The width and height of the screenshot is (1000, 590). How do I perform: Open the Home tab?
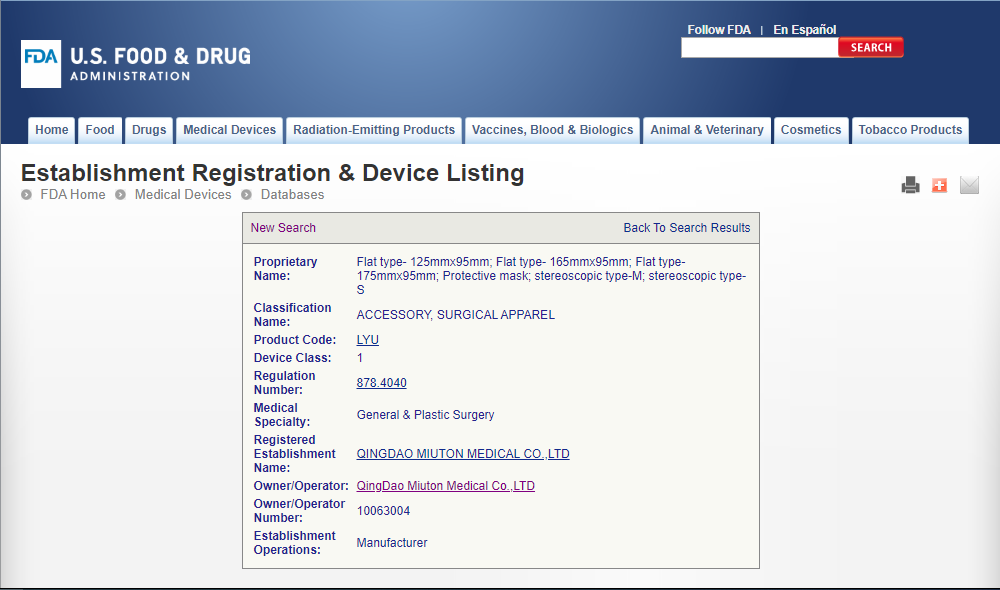(52, 130)
